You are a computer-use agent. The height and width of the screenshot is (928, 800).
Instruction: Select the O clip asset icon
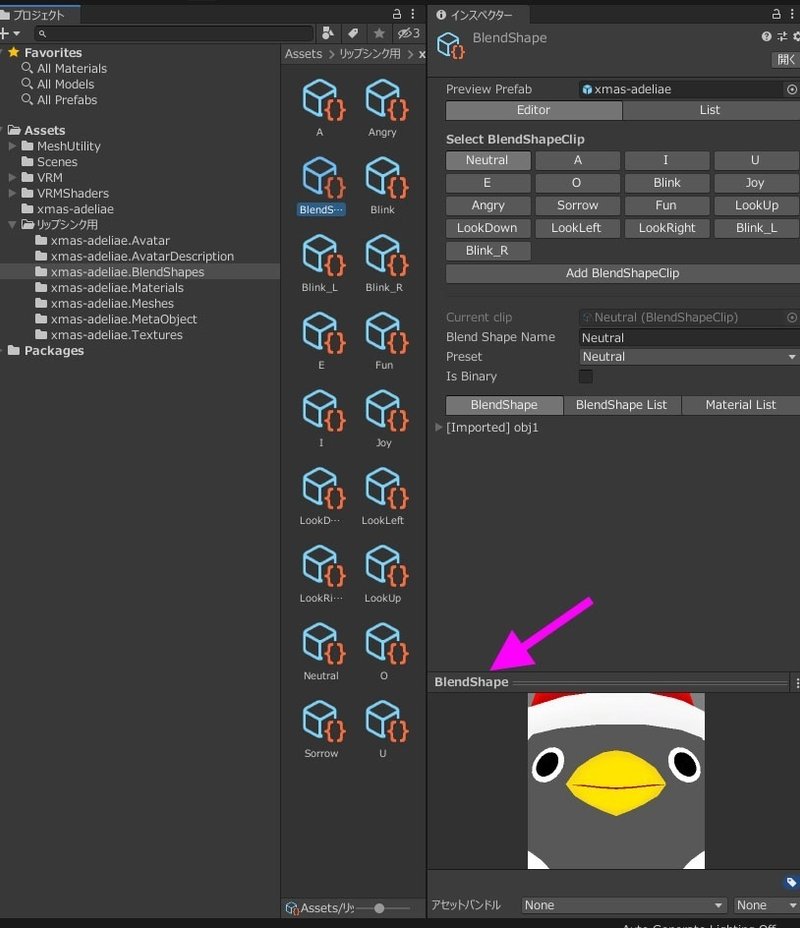(x=386, y=643)
